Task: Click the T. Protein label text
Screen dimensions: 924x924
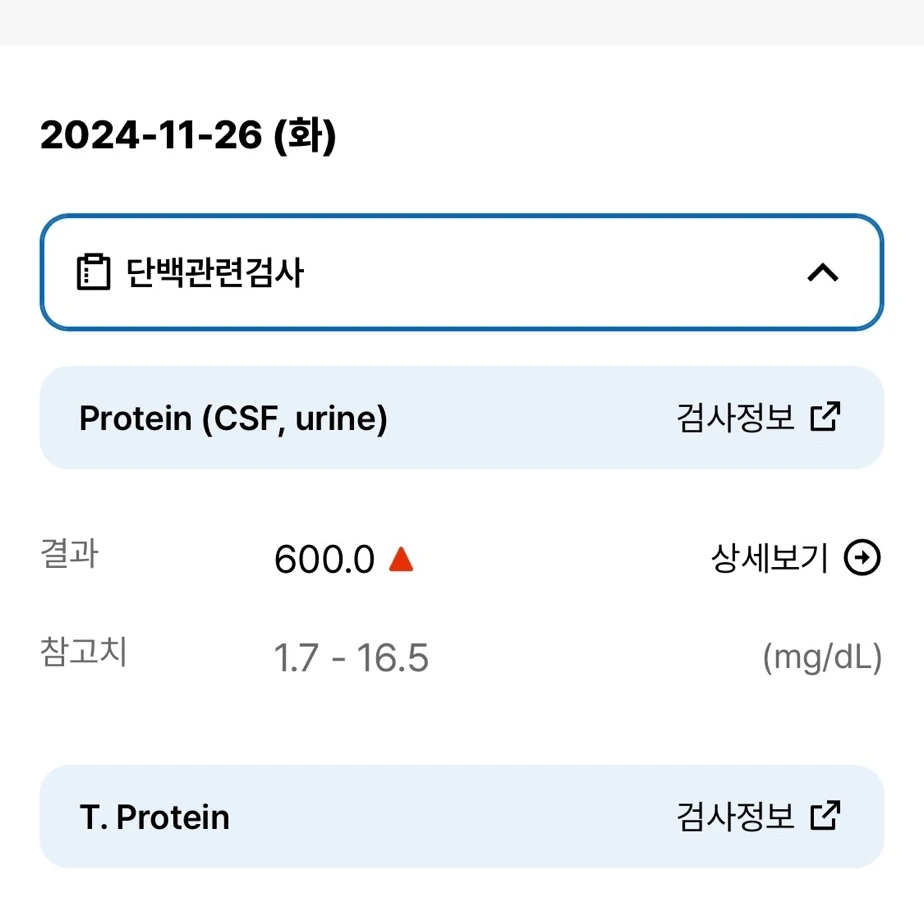Action: (x=154, y=817)
